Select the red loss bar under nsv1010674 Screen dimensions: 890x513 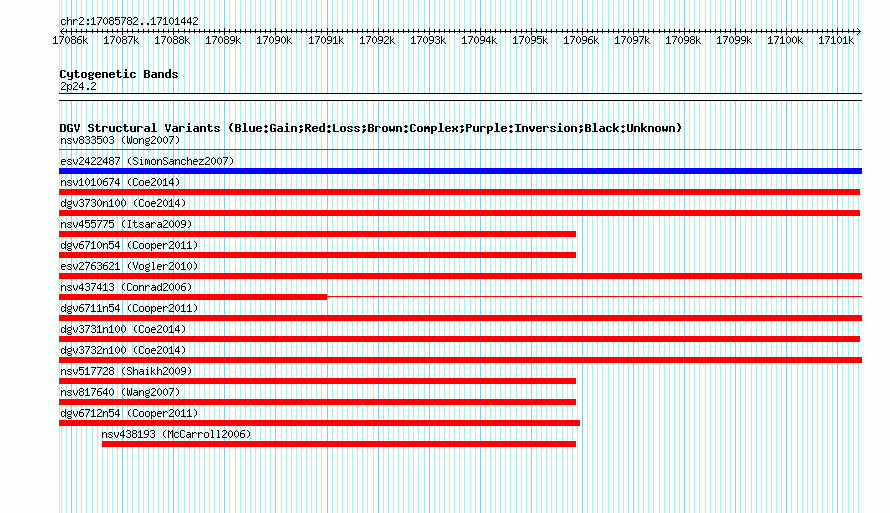point(459,192)
